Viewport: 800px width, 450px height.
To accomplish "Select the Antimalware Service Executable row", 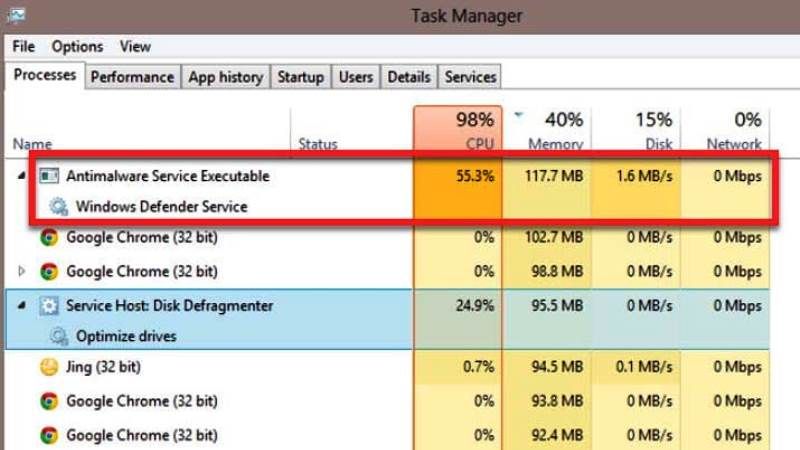I will 388,176.
